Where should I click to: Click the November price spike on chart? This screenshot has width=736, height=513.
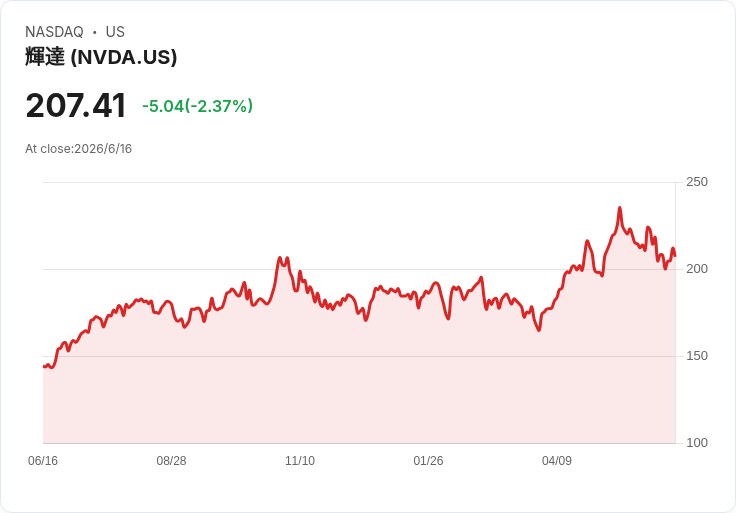tap(283, 258)
